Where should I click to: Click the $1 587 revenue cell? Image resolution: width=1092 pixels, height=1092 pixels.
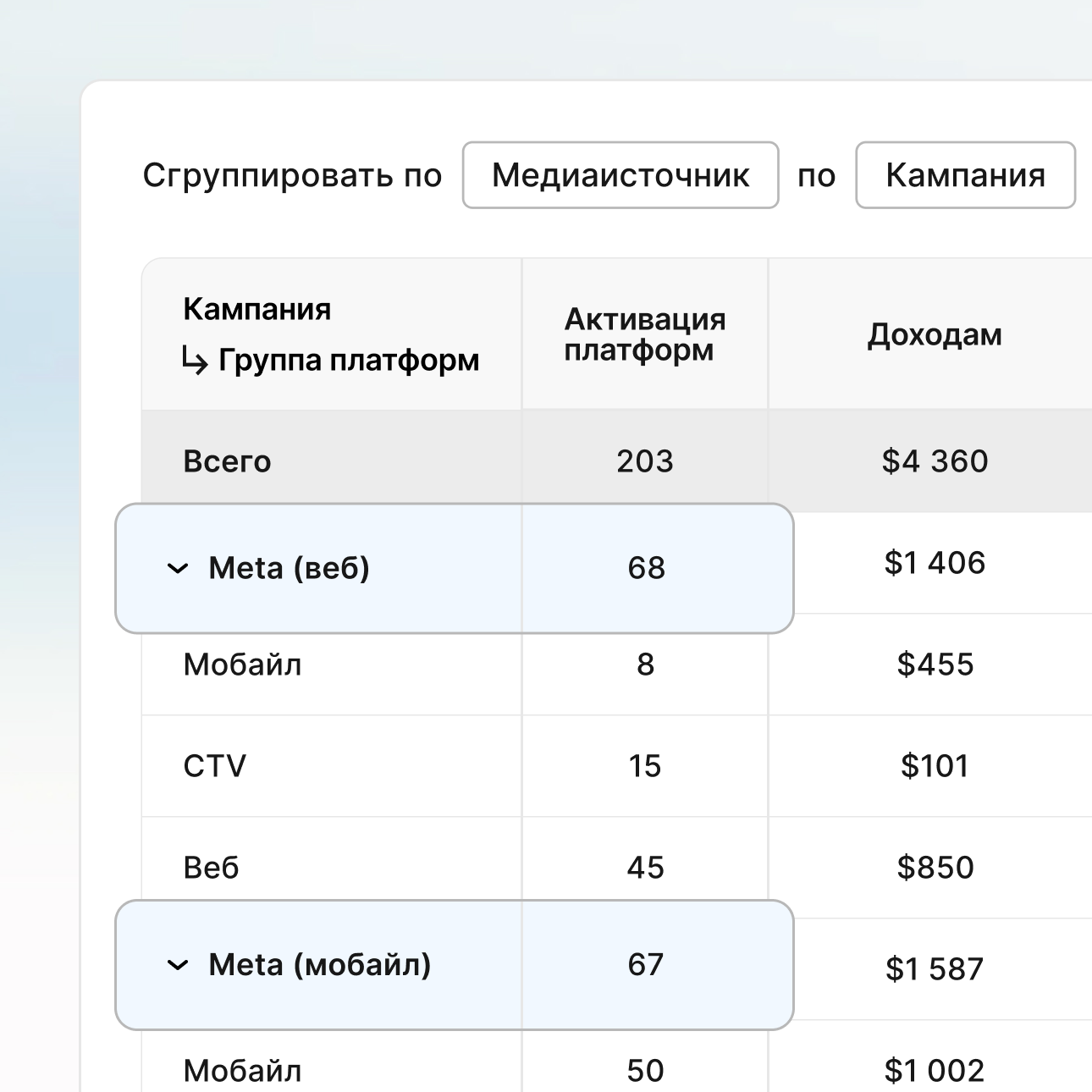935,969
